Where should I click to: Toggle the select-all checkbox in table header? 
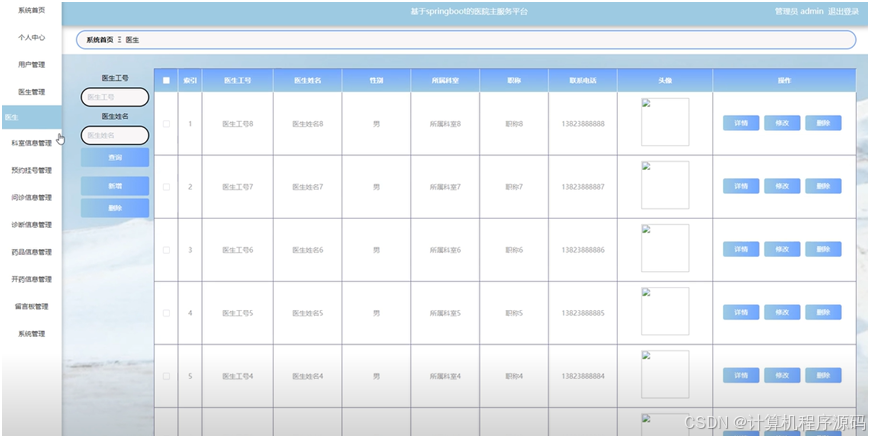166,80
